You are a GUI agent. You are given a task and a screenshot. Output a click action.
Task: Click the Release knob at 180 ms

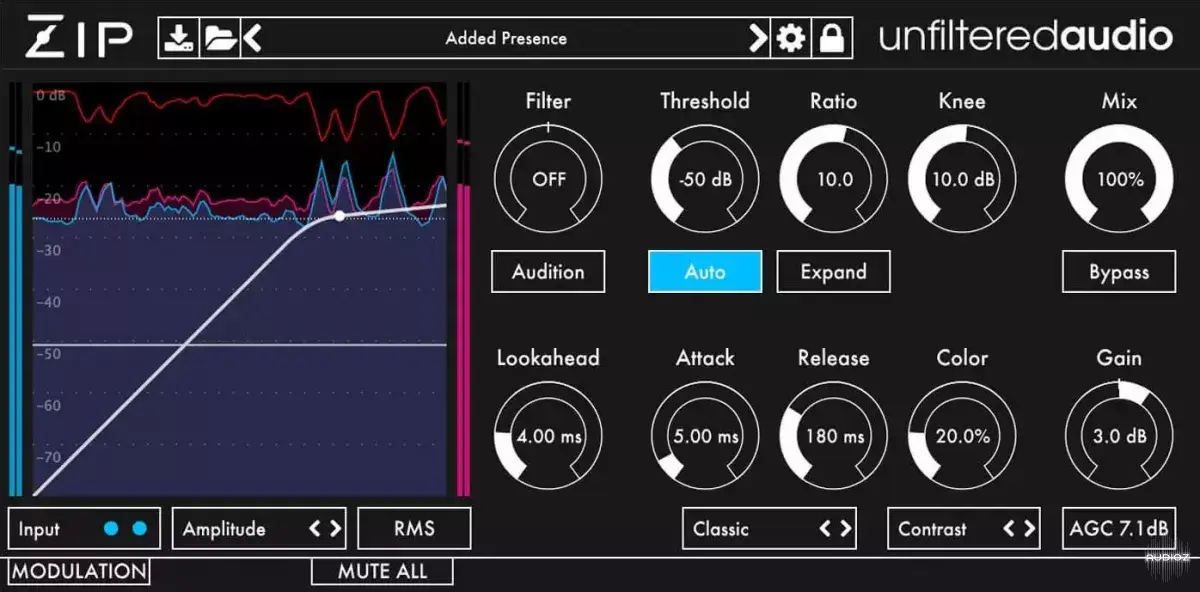click(x=834, y=436)
